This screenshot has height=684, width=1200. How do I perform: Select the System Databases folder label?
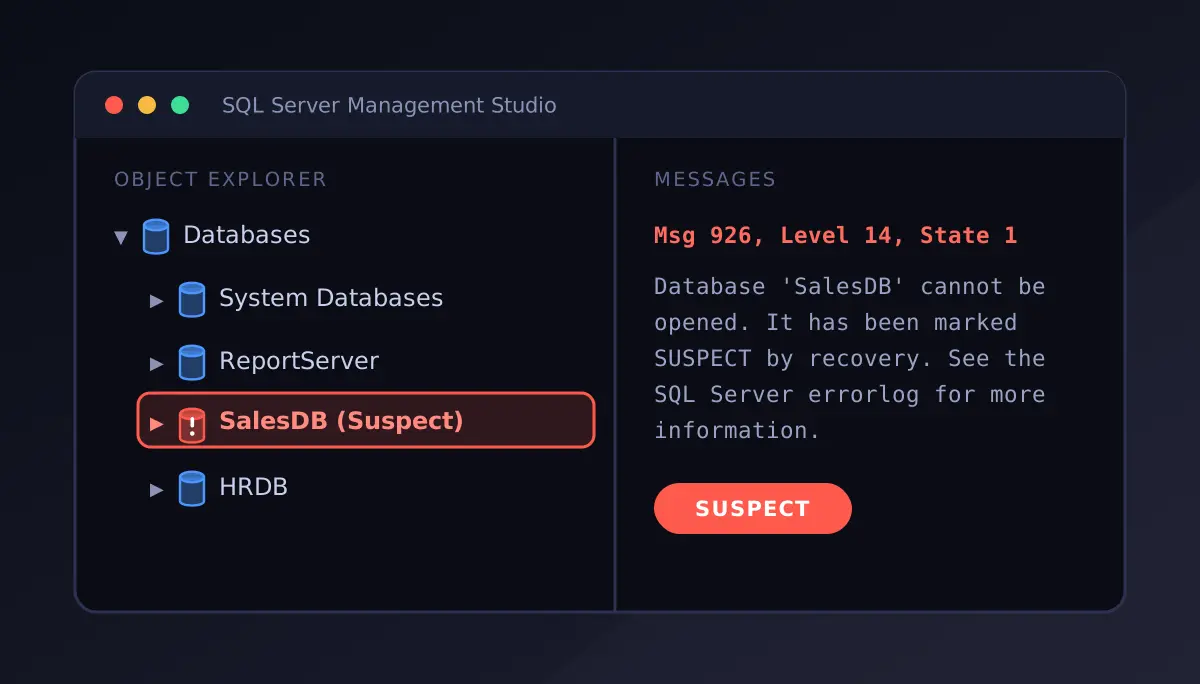(331, 298)
